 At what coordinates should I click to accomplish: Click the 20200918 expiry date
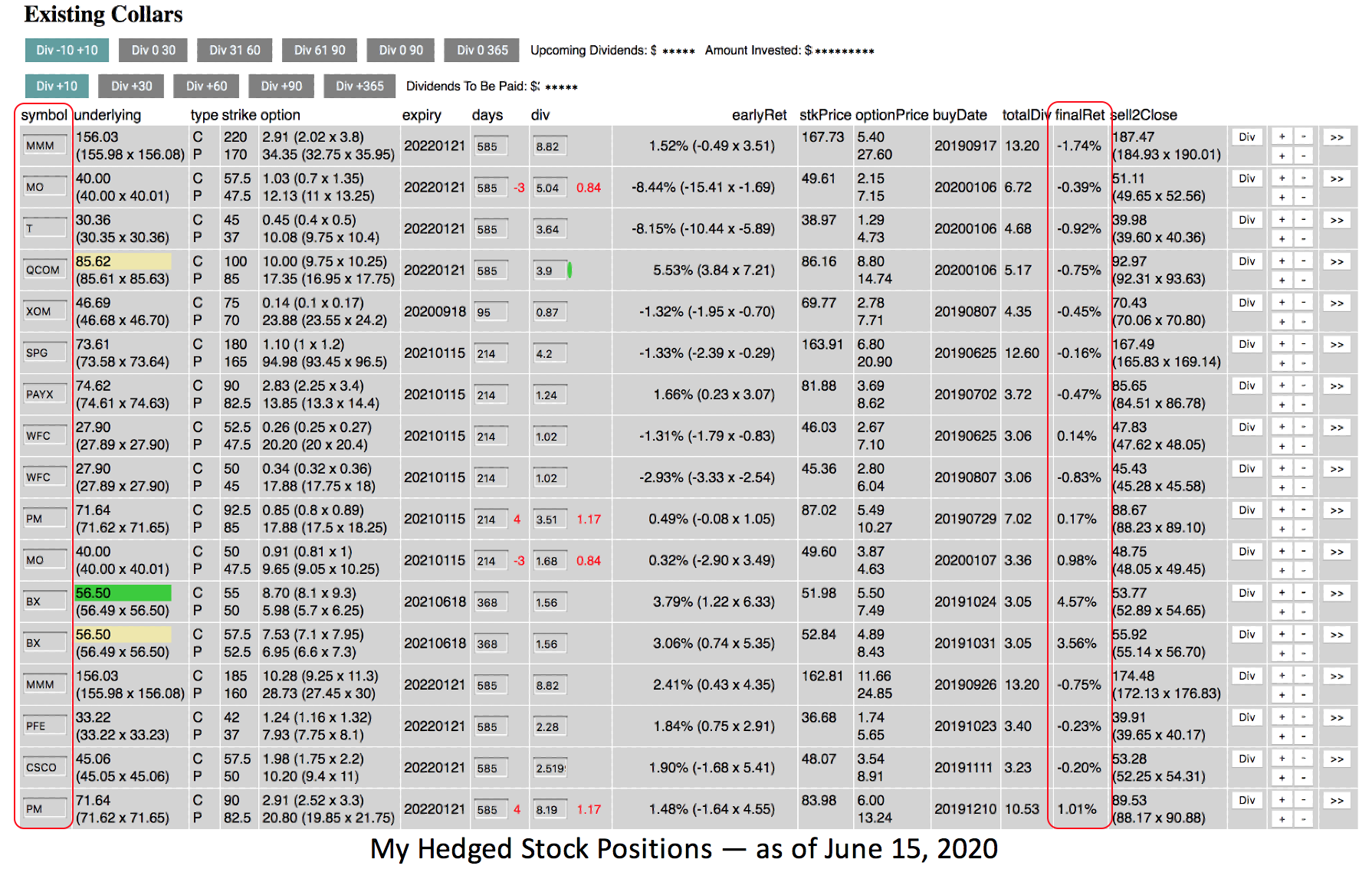click(x=435, y=311)
